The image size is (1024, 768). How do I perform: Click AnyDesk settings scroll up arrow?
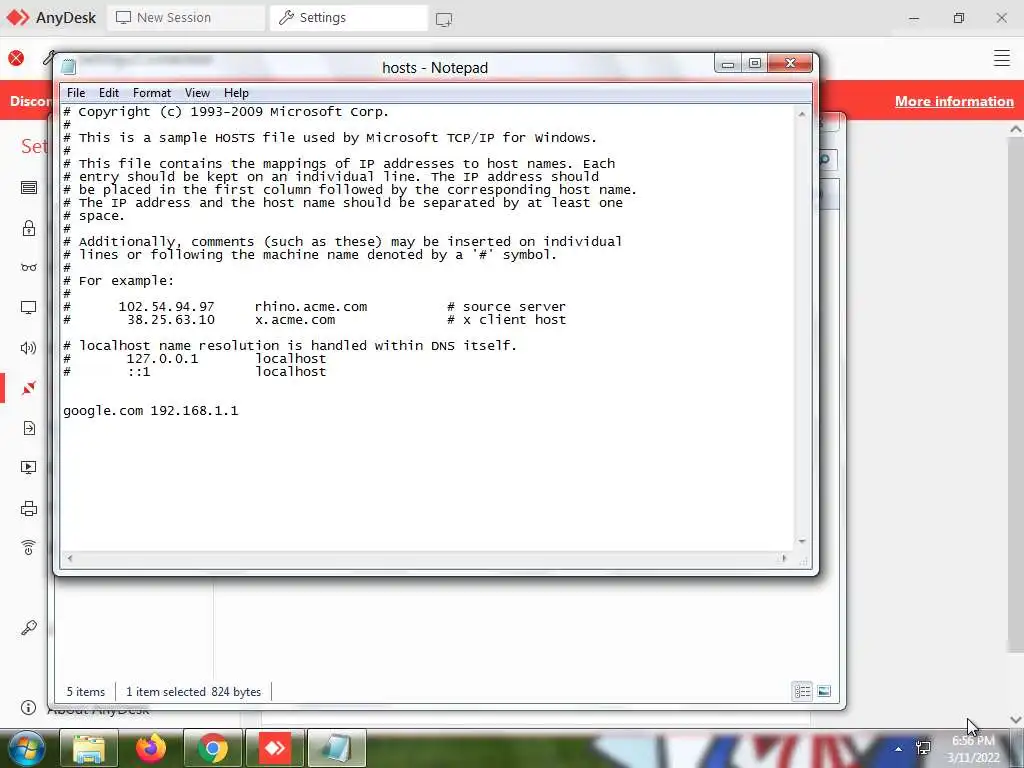pos(1016,129)
